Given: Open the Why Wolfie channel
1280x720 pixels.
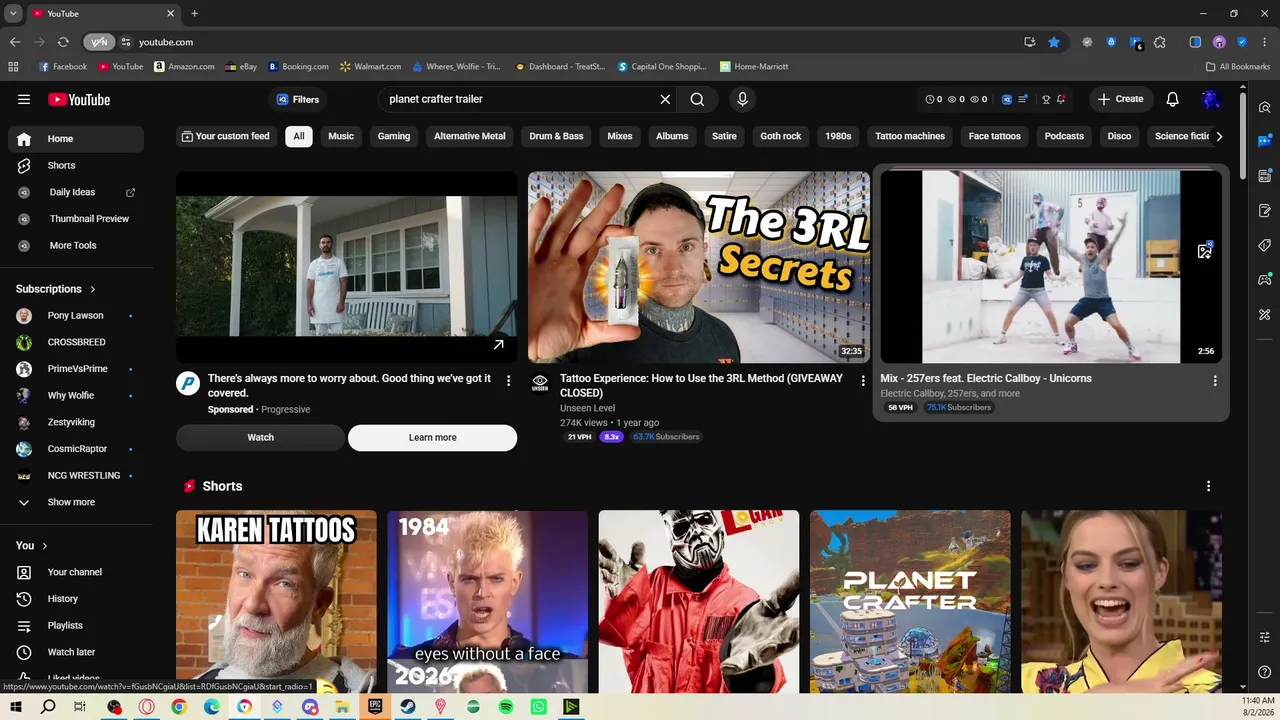Looking at the screenshot, I should pyautogui.click(x=76, y=395).
